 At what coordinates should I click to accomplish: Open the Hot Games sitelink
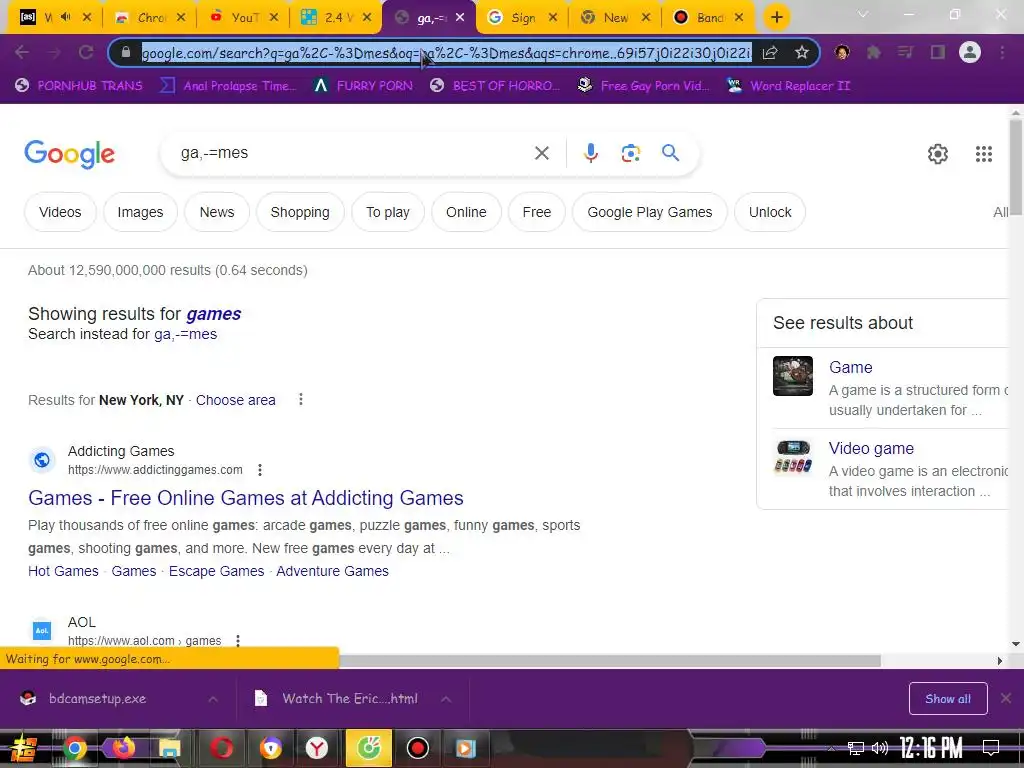[63, 571]
